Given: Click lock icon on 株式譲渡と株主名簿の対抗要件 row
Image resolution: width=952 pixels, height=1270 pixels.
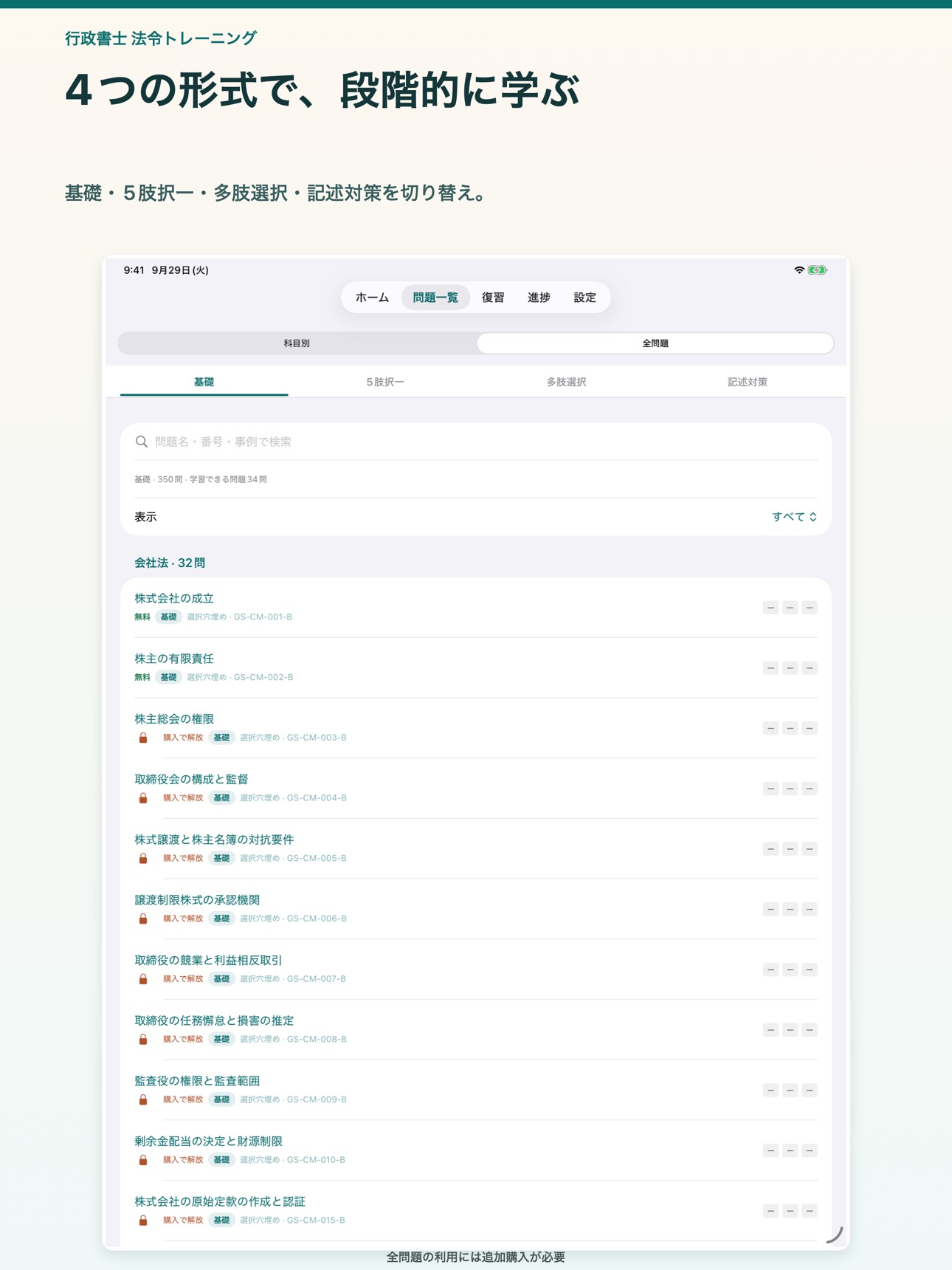Looking at the screenshot, I should click(143, 859).
